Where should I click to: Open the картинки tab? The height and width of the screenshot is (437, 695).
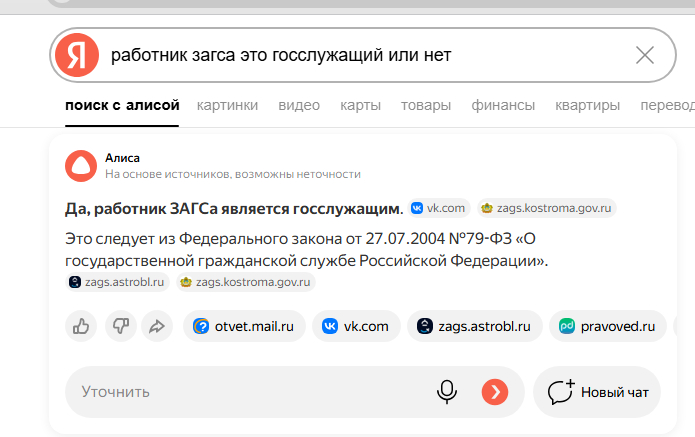click(227, 105)
